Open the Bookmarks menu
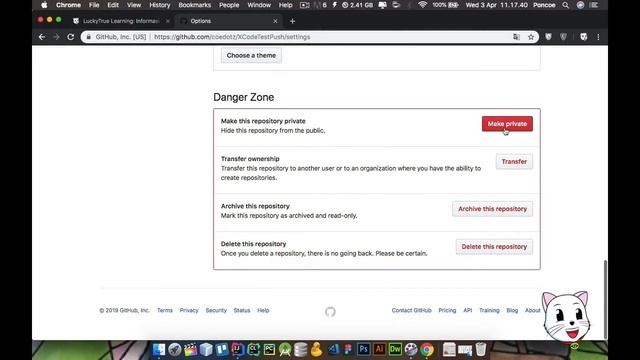 195,5
